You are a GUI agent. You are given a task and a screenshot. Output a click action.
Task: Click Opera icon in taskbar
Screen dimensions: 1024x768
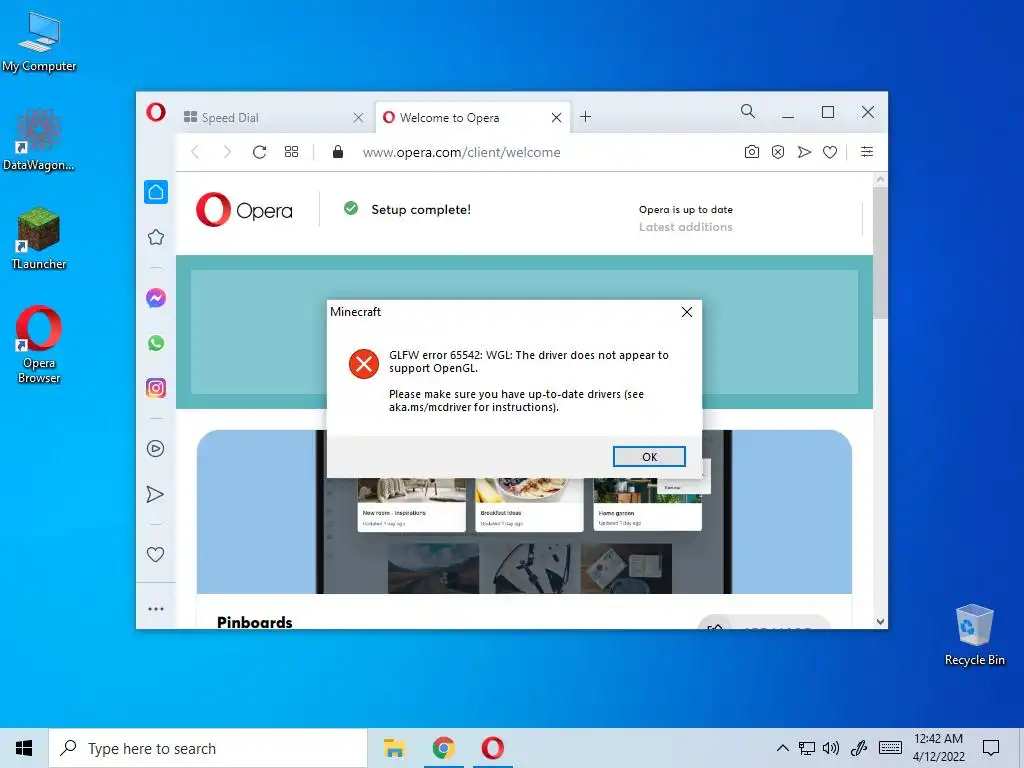(493, 748)
